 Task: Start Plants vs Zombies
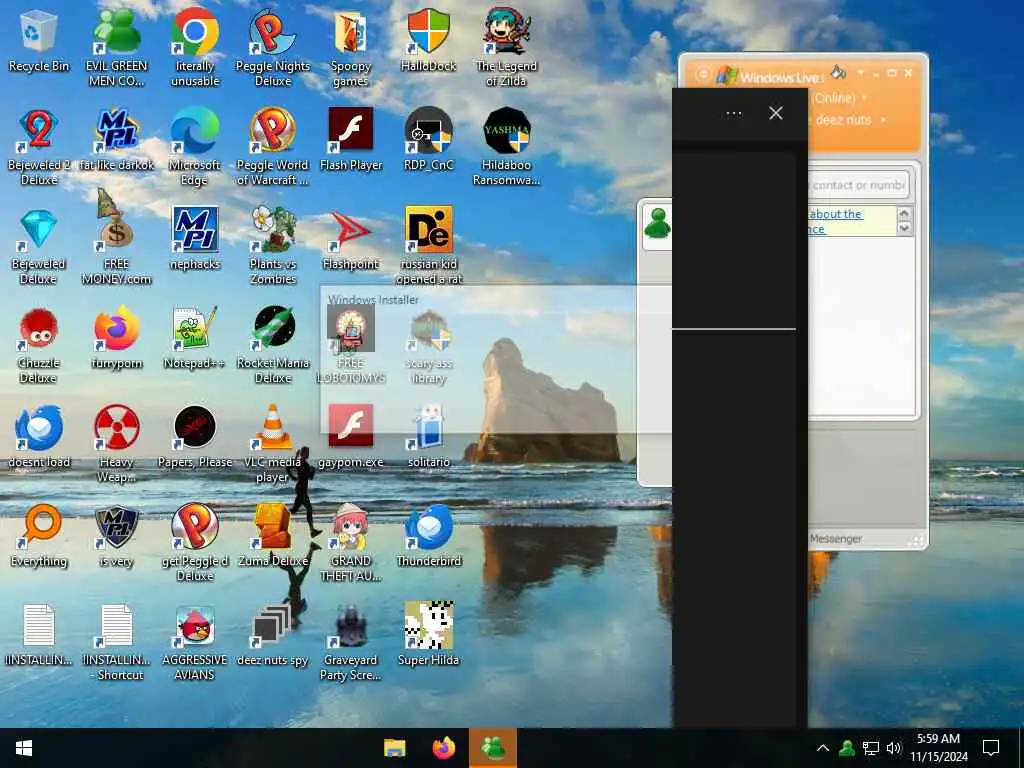click(x=273, y=244)
